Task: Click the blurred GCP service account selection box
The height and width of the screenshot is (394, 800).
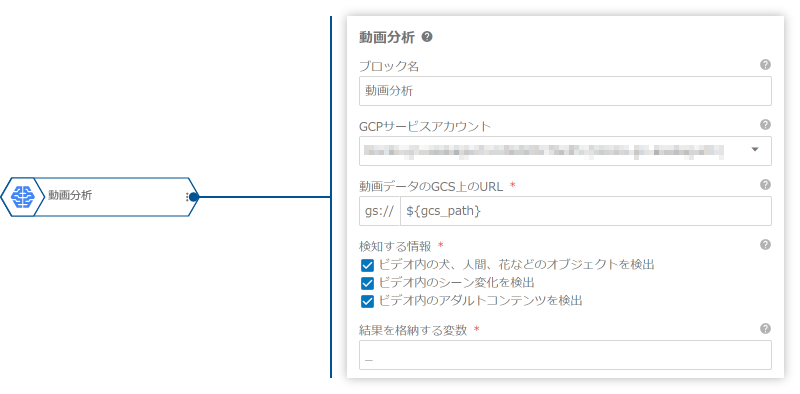Action: click(565, 151)
